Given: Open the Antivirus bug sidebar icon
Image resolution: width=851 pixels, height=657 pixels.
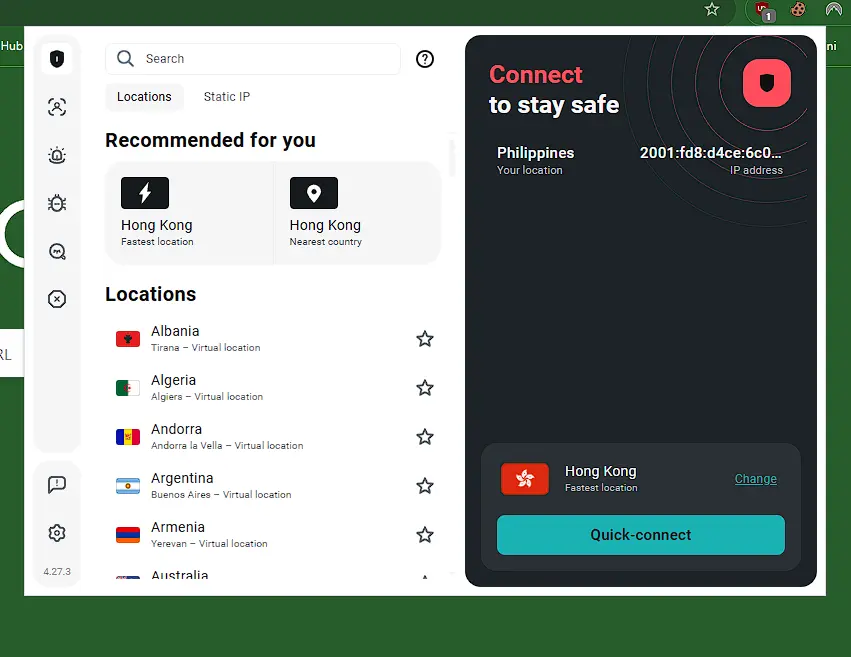Looking at the screenshot, I should pos(57,203).
